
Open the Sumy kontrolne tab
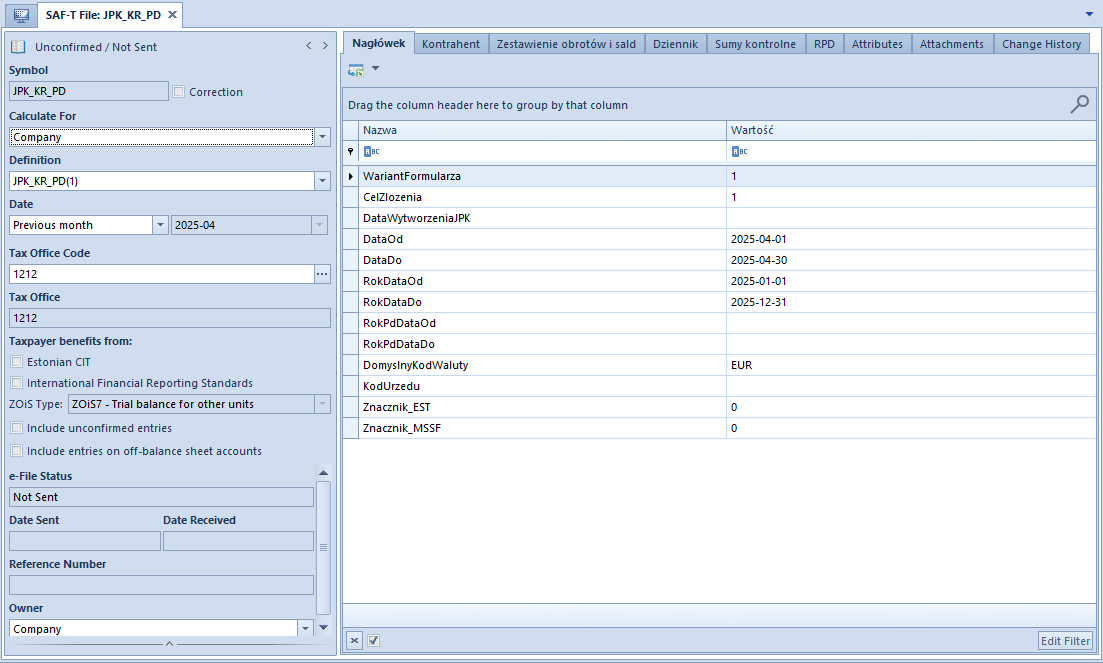coord(755,44)
